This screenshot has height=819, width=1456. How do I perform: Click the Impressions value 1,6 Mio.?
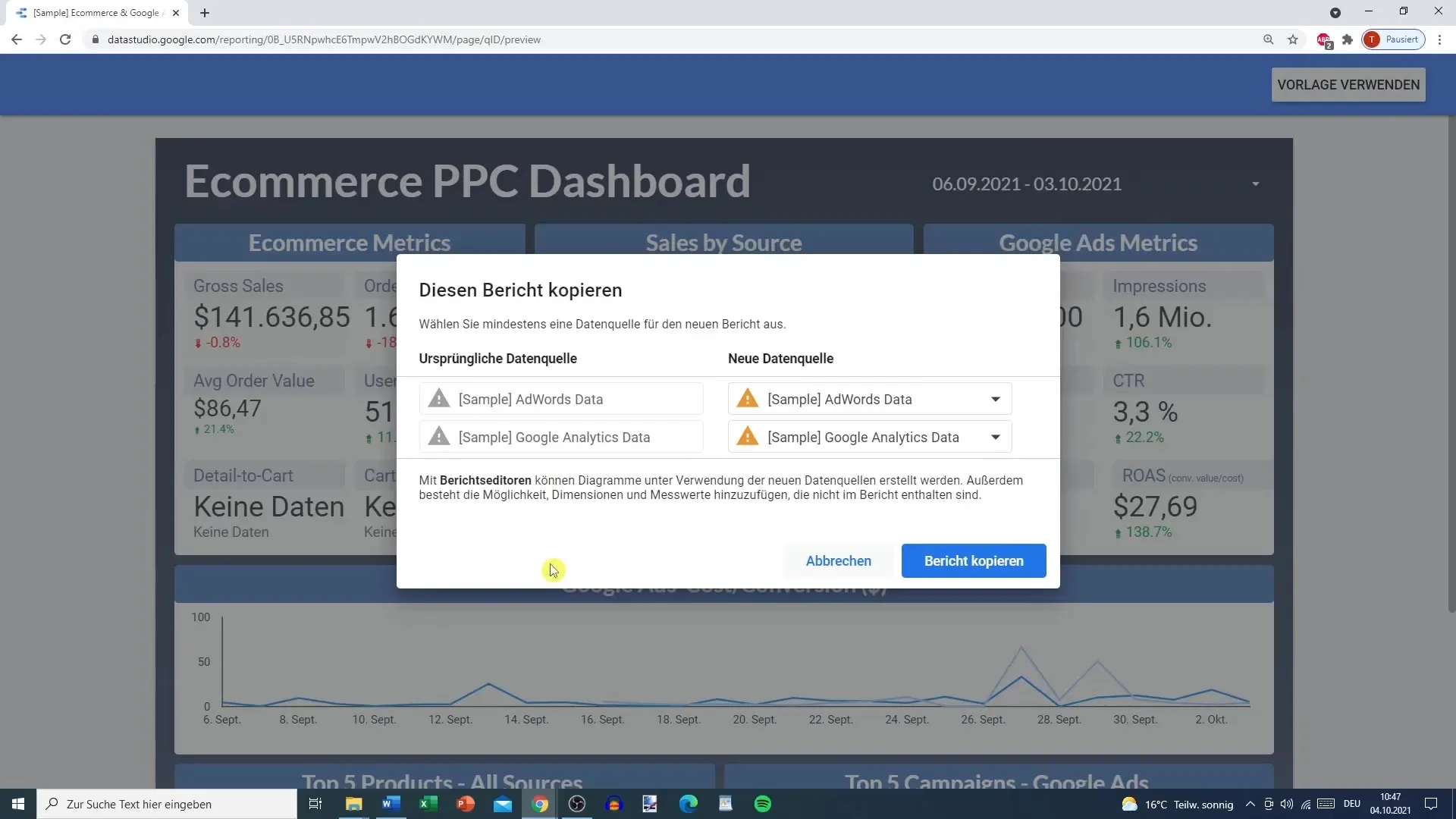1163,317
